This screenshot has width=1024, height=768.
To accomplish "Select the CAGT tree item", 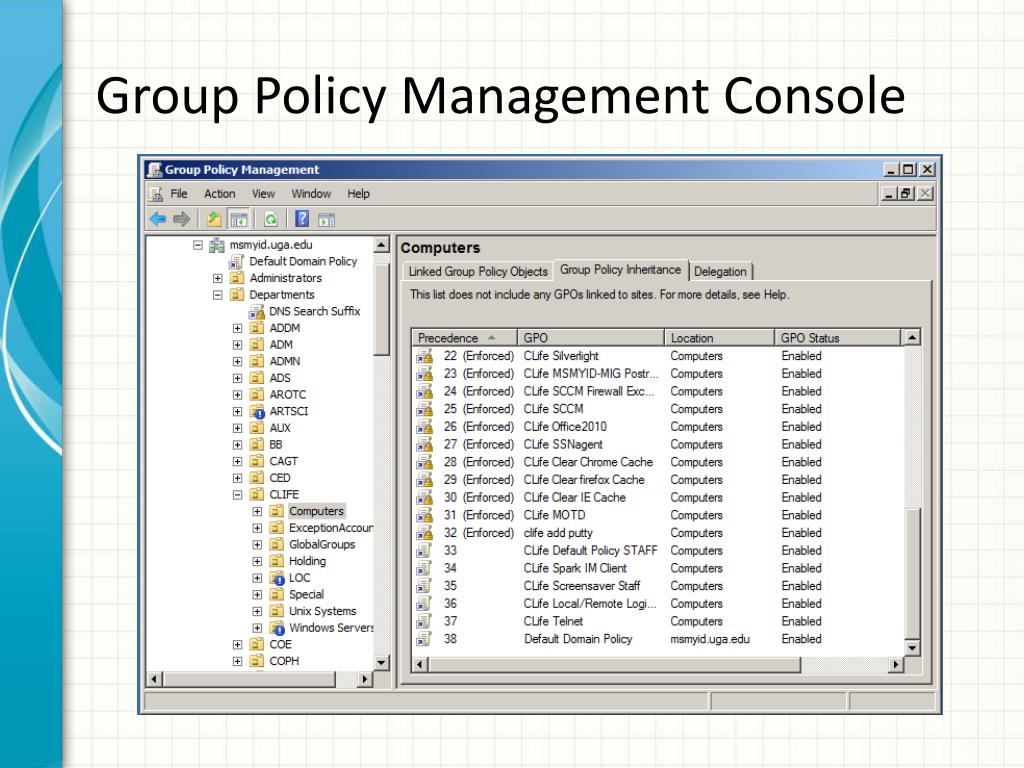I will click(283, 462).
